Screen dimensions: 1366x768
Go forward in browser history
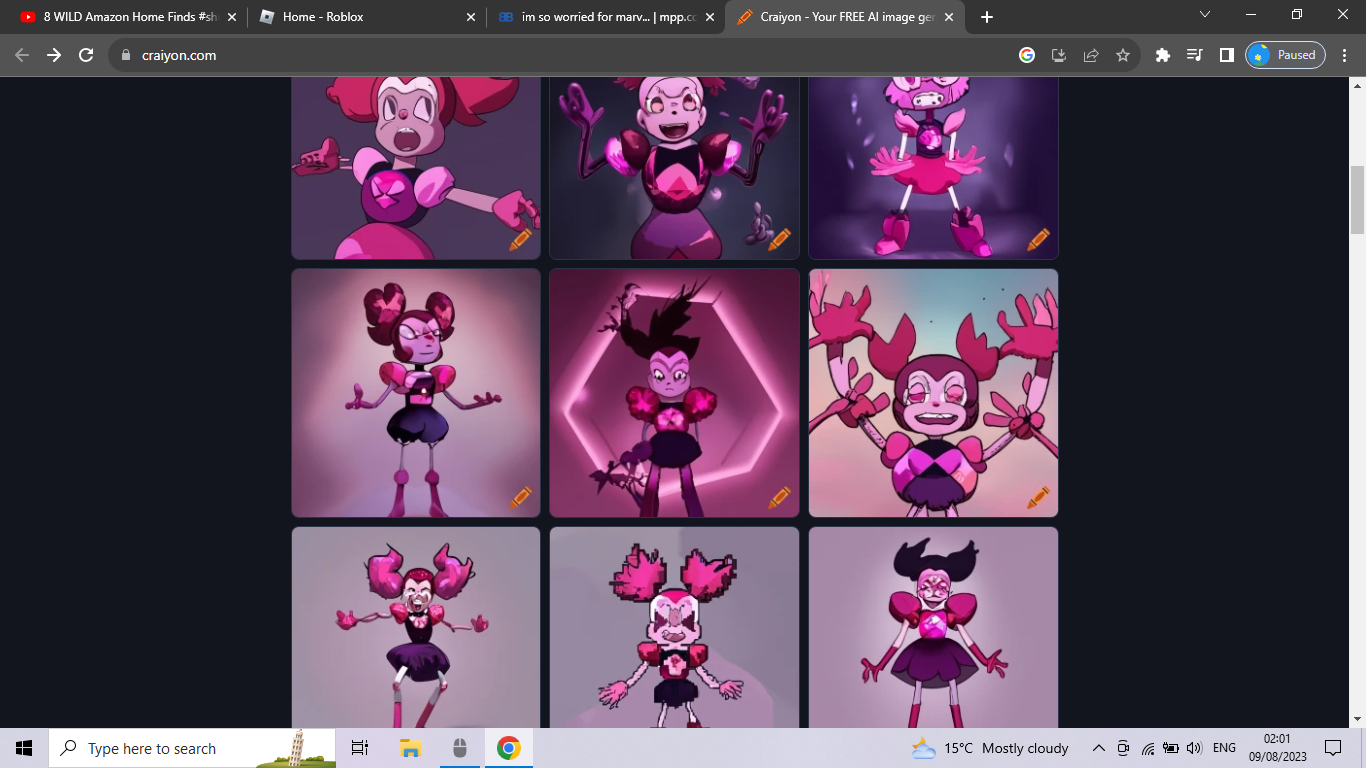[54, 55]
